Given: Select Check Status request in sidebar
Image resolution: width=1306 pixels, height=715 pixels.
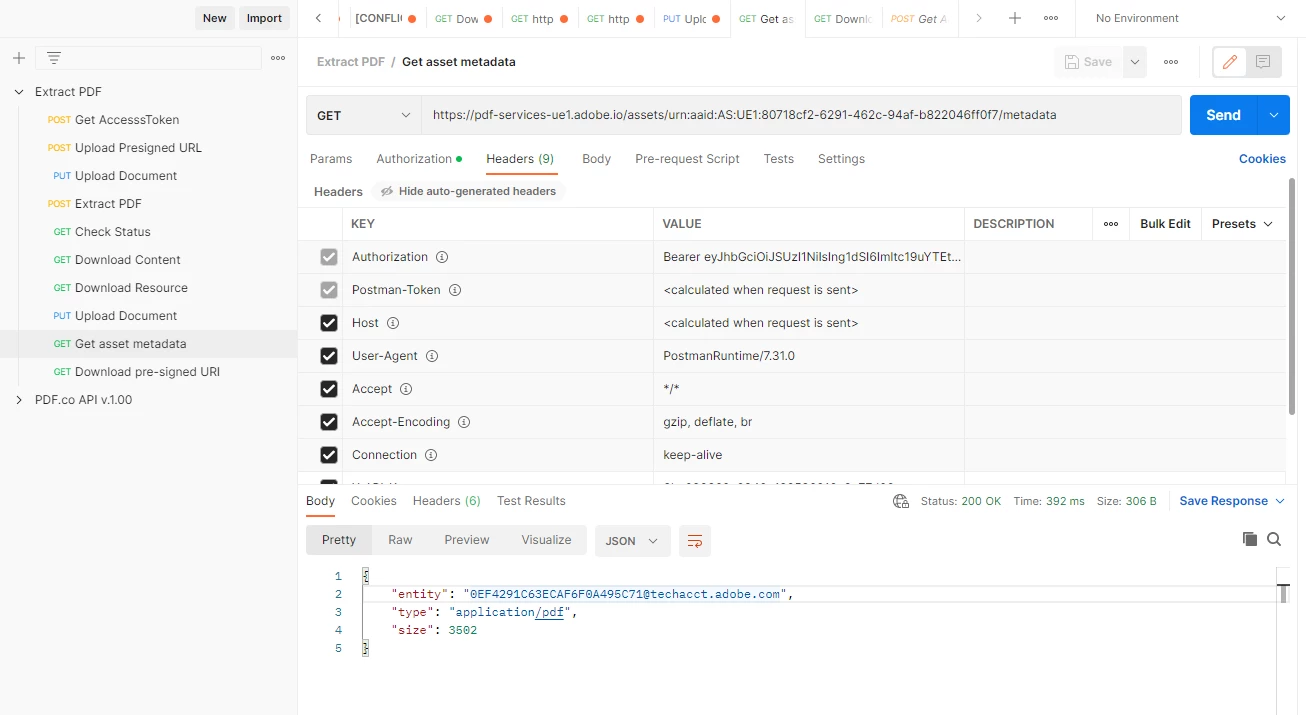Looking at the screenshot, I should click(x=113, y=232).
